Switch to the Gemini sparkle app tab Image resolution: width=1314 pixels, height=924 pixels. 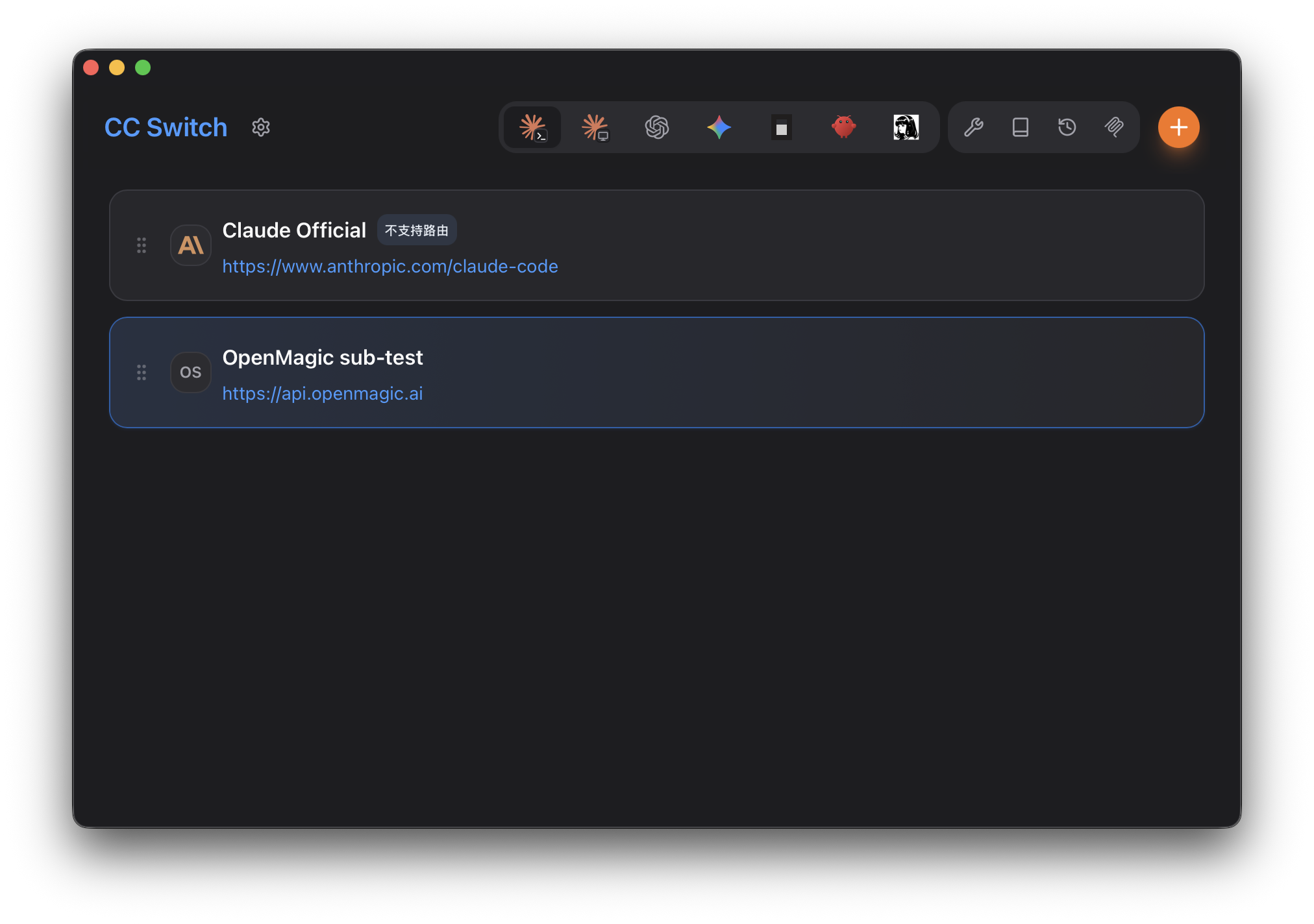click(719, 127)
